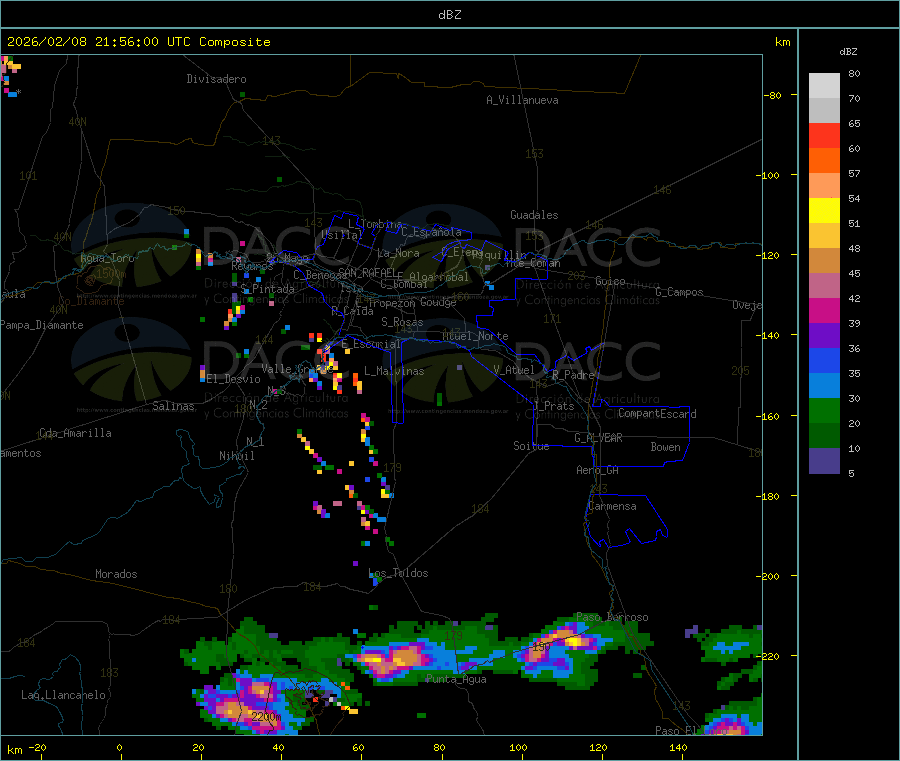Image resolution: width=900 pixels, height=761 pixels.
Task: Select the dark orange 60 dBZ legend swatch
Action: (824, 161)
